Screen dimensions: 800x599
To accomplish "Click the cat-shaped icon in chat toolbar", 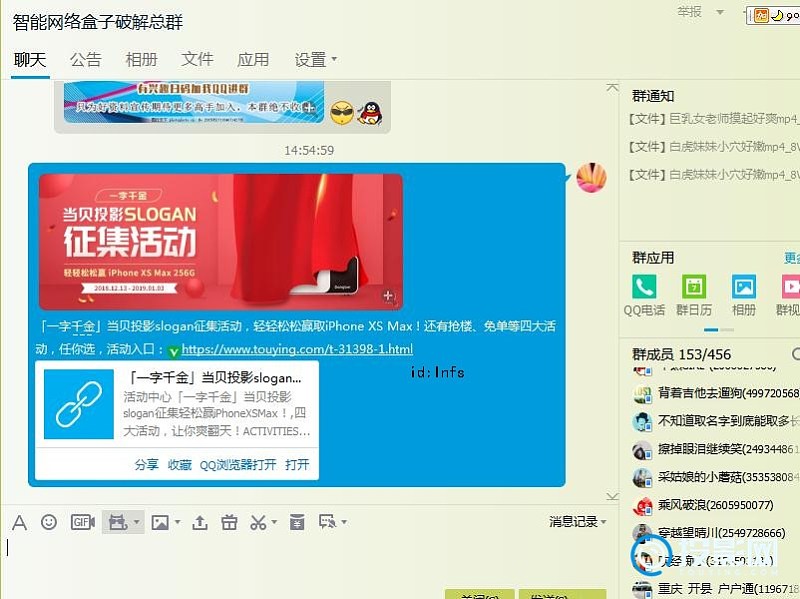I will (x=118, y=522).
